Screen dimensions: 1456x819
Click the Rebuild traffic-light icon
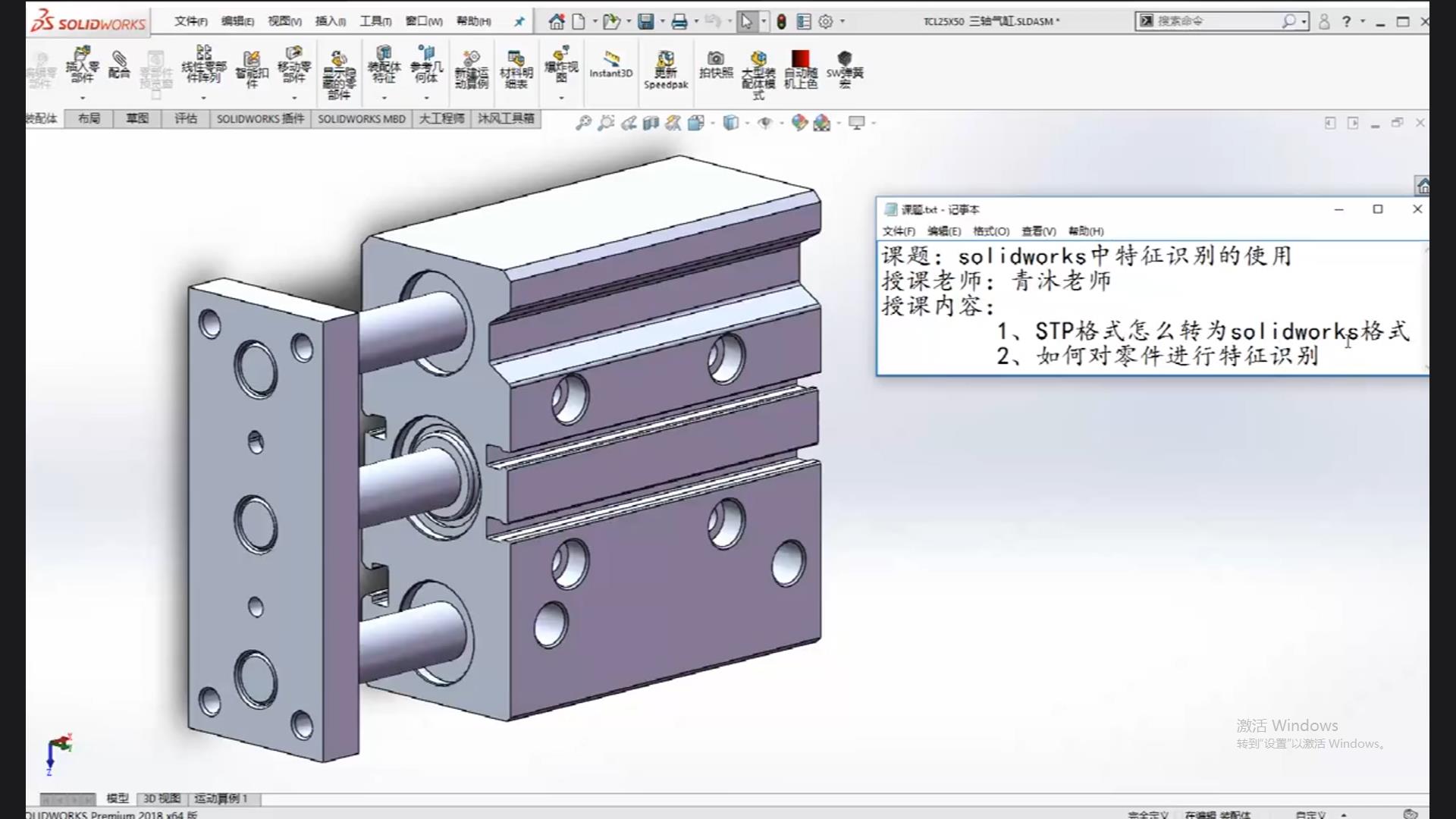782,21
